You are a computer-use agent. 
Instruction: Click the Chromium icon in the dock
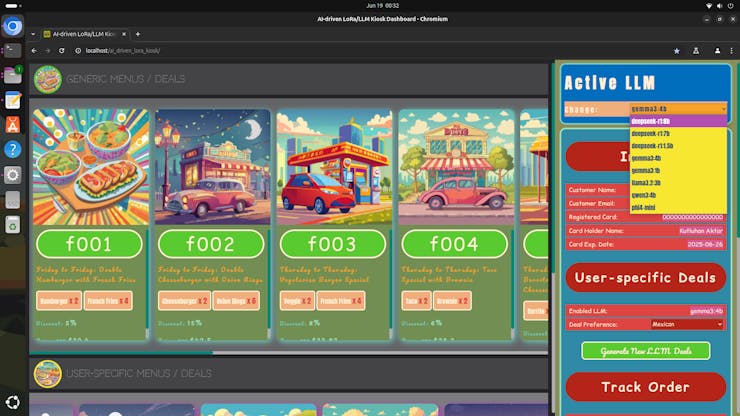pos(13,27)
